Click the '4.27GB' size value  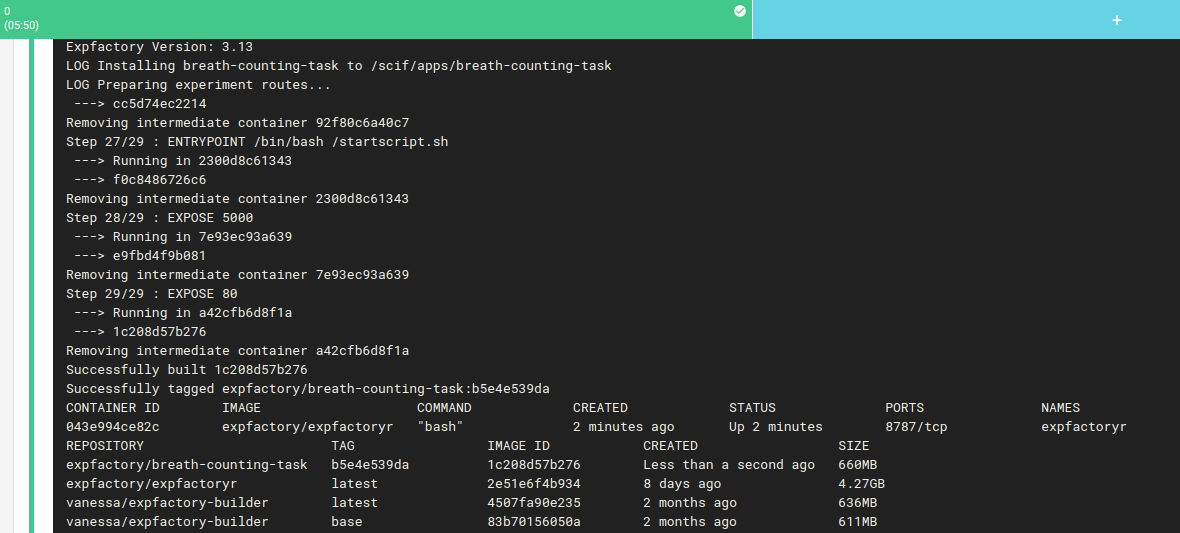[862, 483]
